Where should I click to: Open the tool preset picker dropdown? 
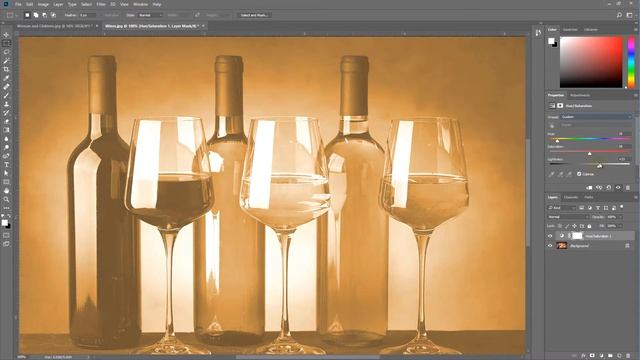[x=12, y=15]
